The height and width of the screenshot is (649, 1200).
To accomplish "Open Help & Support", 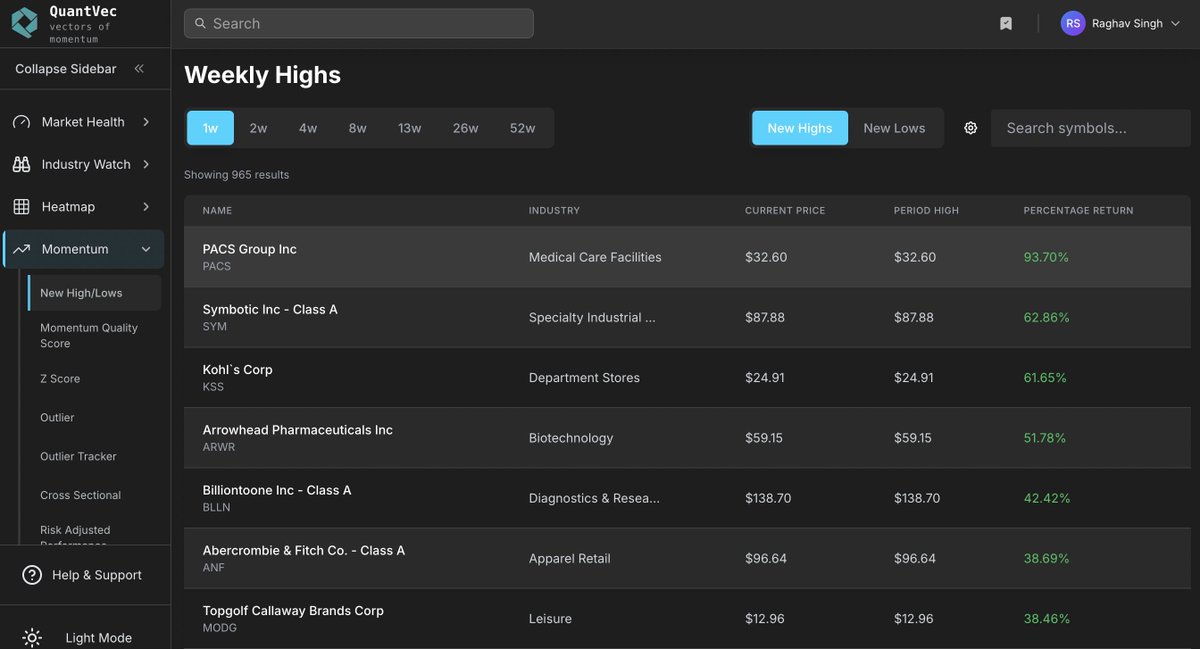I will click(x=85, y=575).
